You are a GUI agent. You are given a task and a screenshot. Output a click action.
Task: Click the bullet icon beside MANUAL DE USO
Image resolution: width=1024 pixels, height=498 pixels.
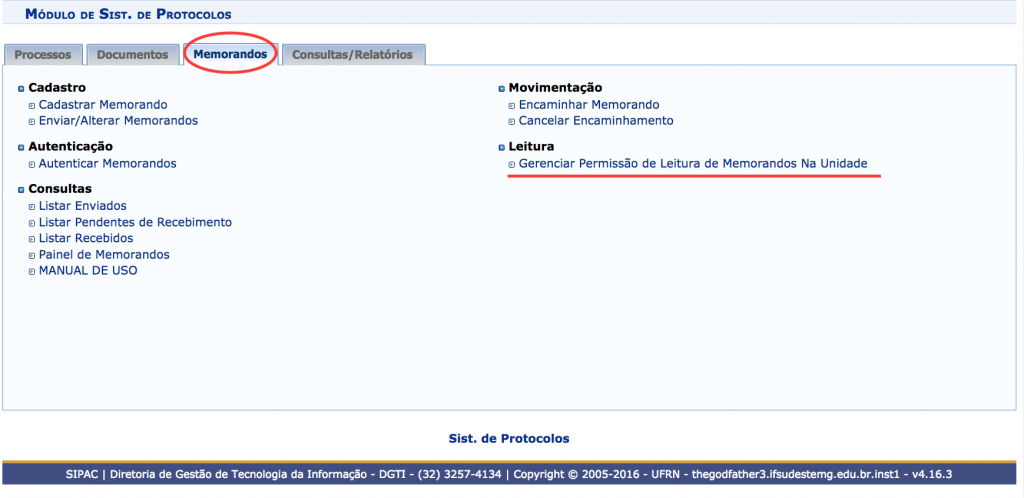tap(31, 271)
